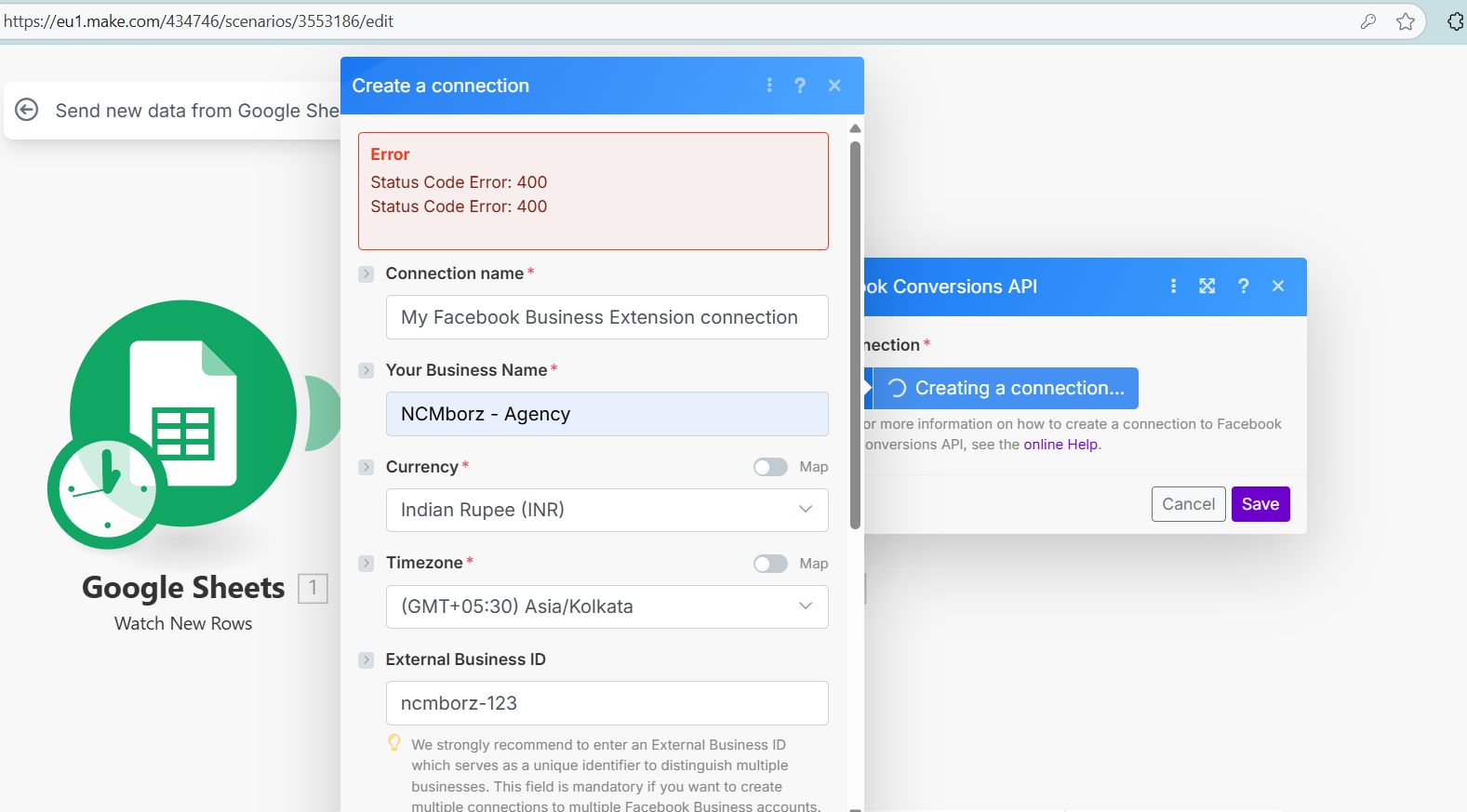The width and height of the screenshot is (1467, 812).
Task: Open the online Help link
Action: click(1060, 445)
